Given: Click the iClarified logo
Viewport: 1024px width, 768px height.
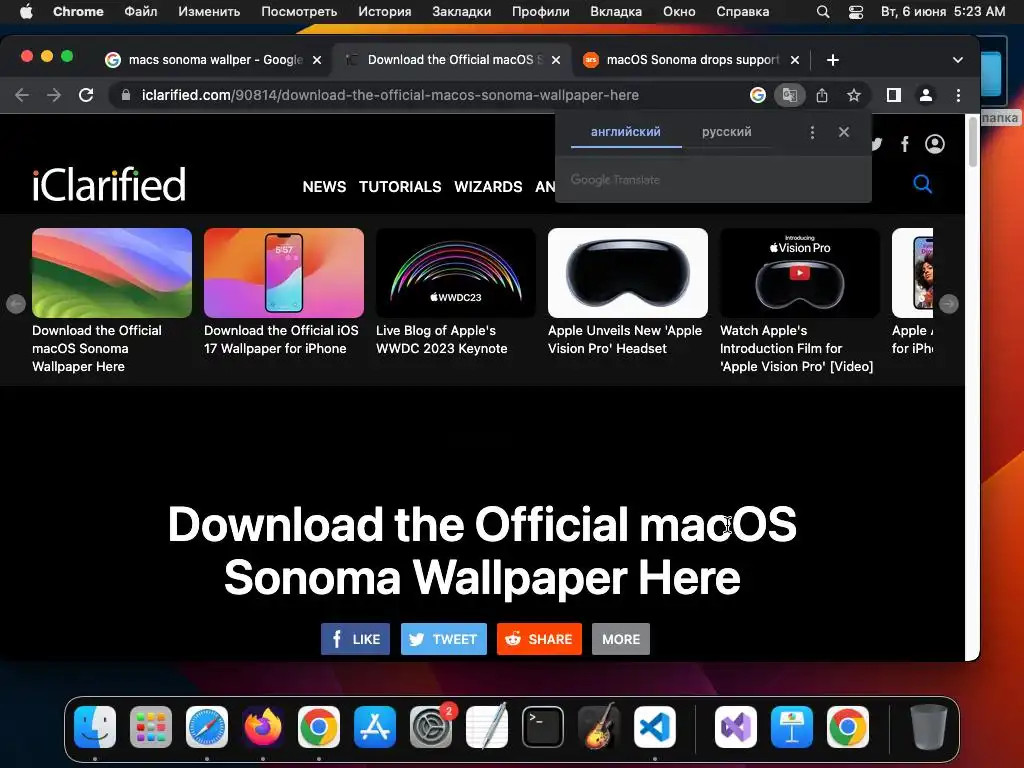Looking at the screenshot, I should coord(109,184).
